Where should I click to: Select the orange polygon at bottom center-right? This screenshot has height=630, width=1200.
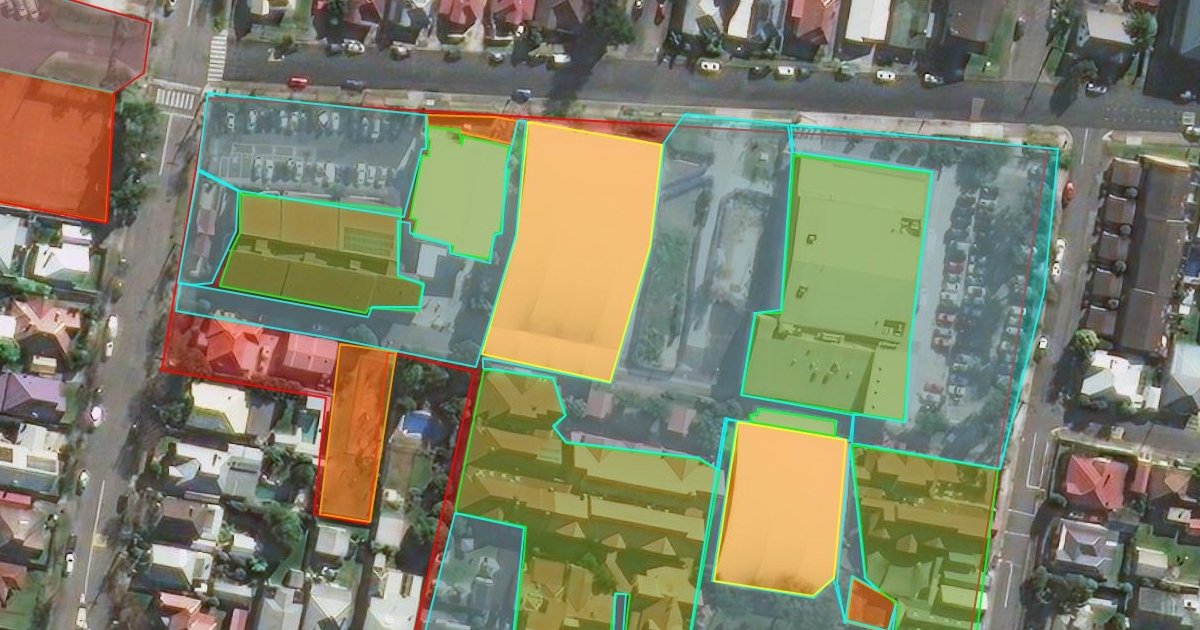click(780, 505)
